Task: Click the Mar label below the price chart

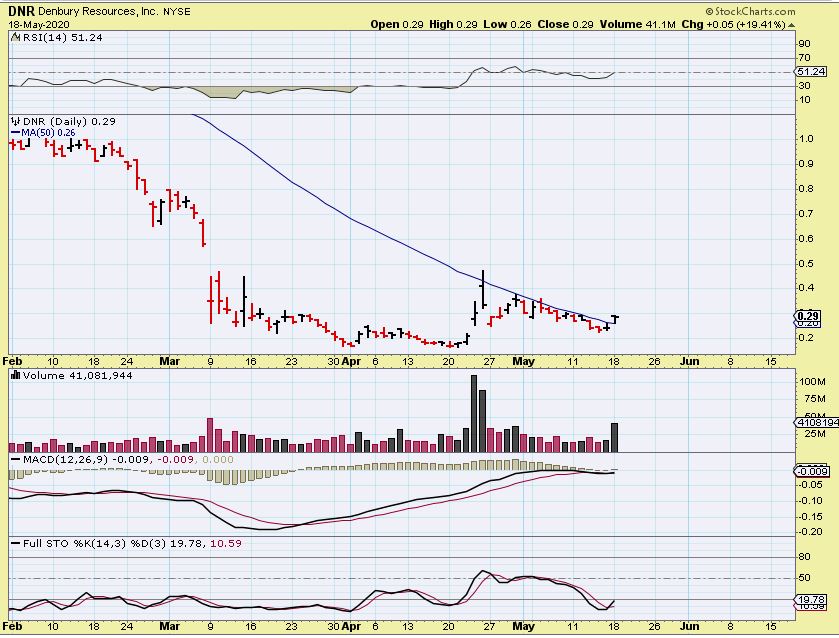Action: (170, 361)
